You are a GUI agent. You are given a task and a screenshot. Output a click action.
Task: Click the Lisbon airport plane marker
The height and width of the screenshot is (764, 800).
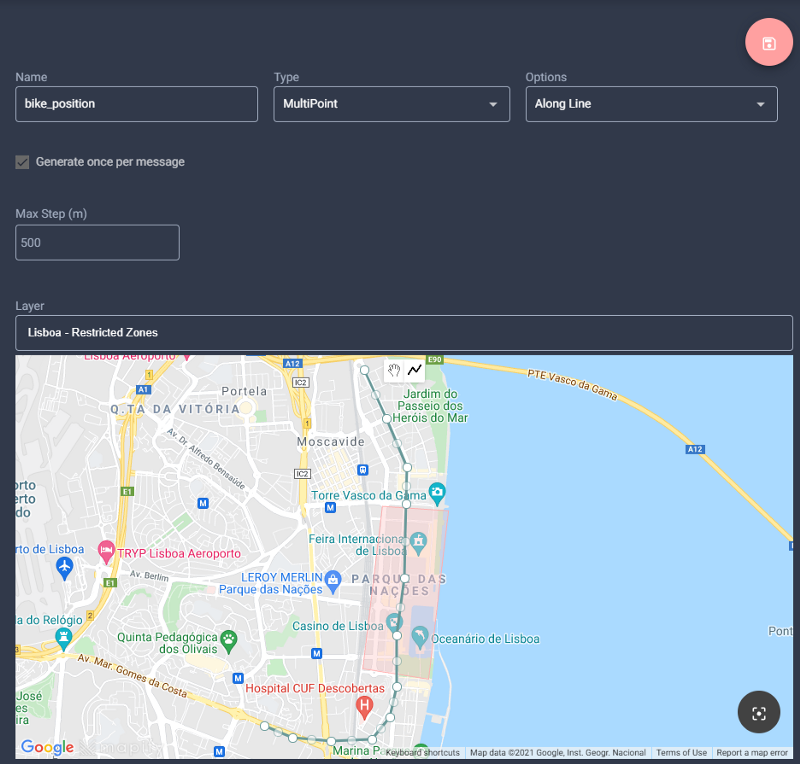(64, 568)
